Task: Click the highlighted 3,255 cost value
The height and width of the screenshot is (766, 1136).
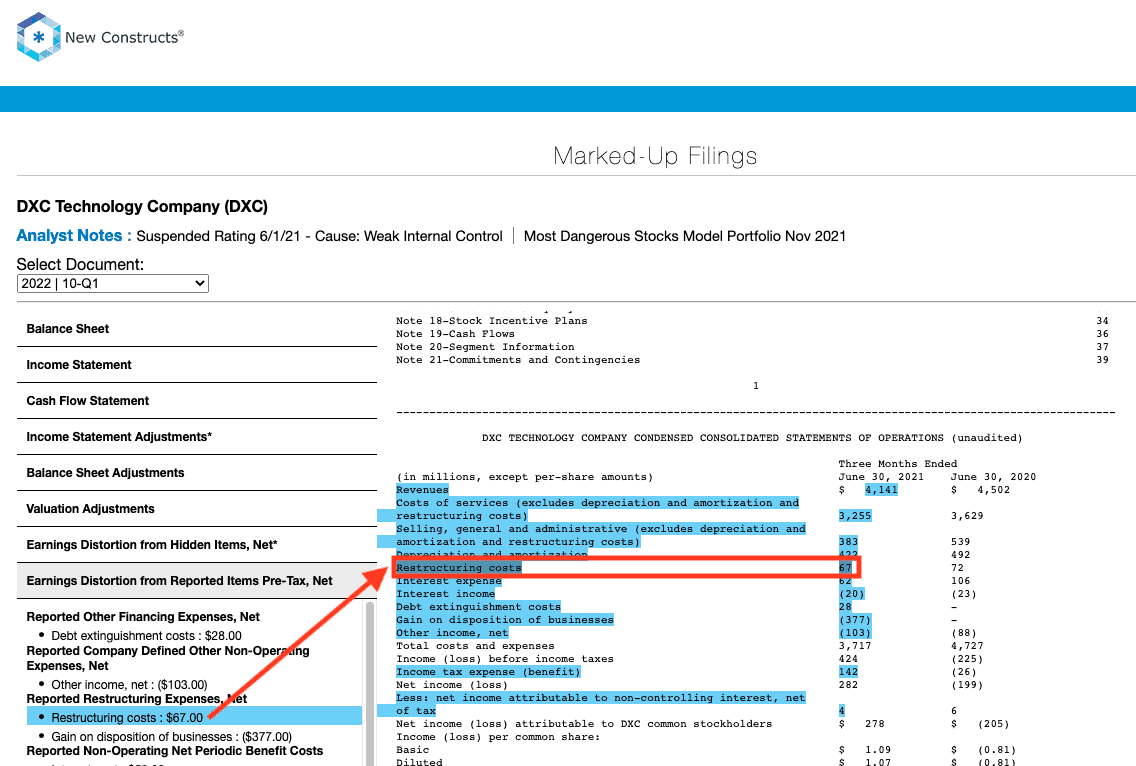Action: coord(855,516)
